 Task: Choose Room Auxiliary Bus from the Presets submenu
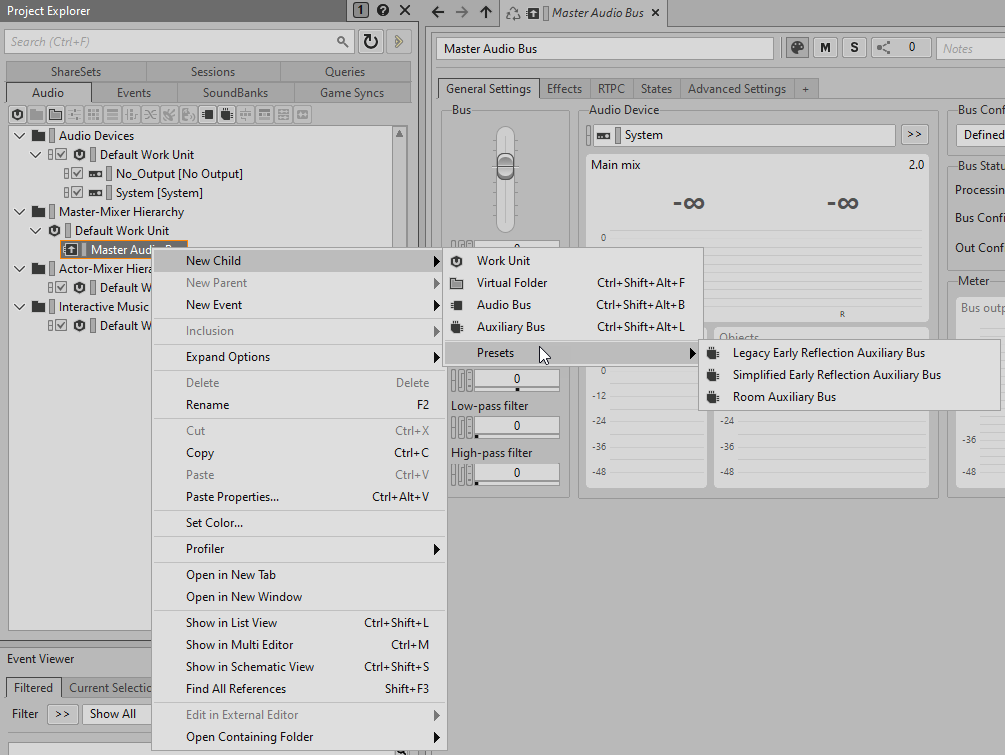click(x=784, y=397)
